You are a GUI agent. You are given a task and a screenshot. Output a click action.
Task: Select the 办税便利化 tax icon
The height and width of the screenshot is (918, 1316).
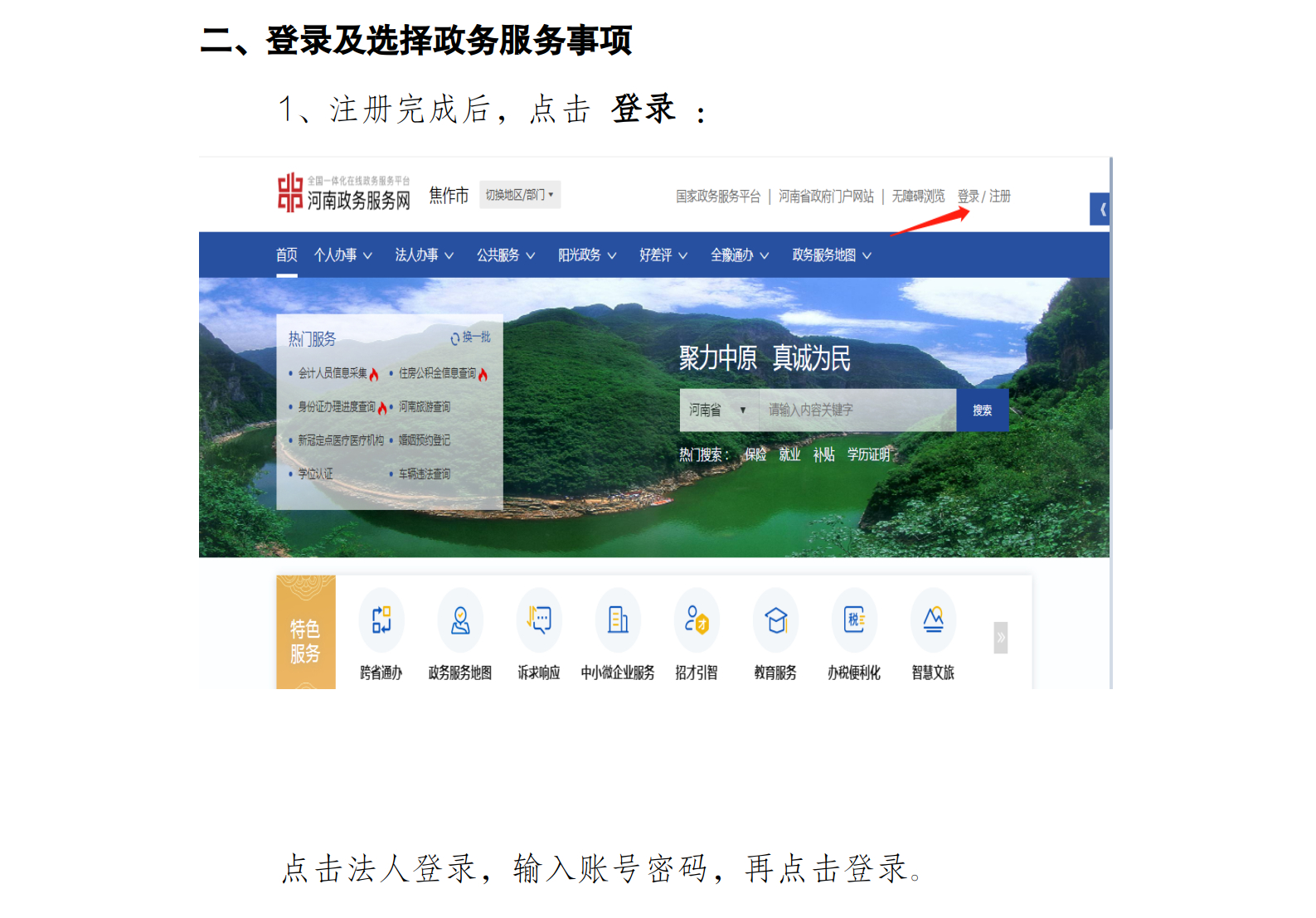(x=854, y=620)
